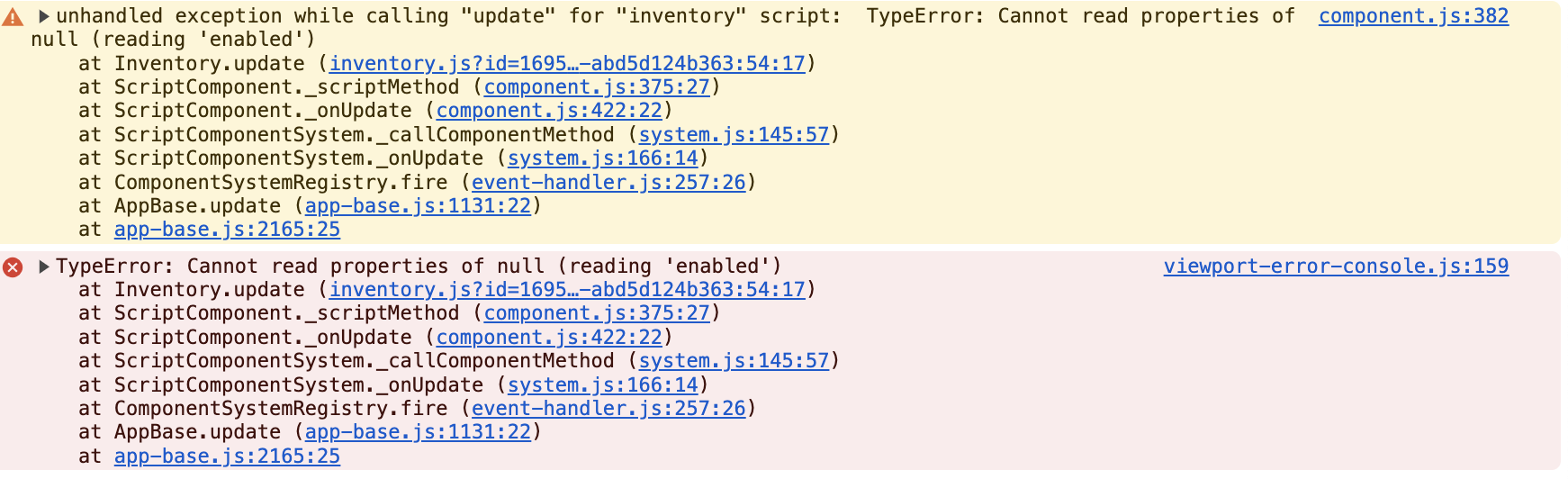Click app-base.js:1131:22 in warning stack trace
This screenshot has height=479, width=1568.
point(418,206)
